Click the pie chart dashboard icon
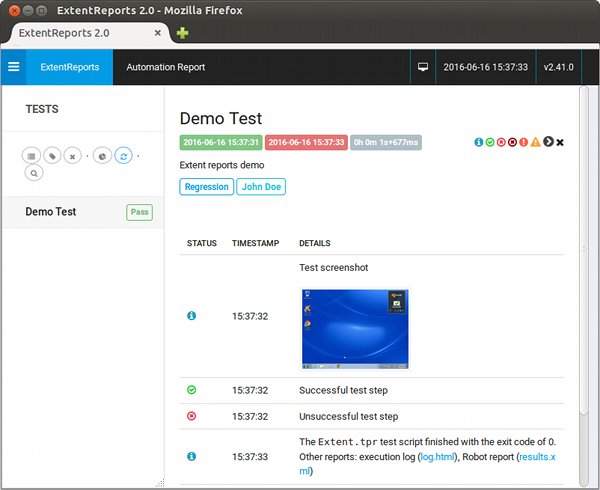600x490 pixels. click(102, 156)
